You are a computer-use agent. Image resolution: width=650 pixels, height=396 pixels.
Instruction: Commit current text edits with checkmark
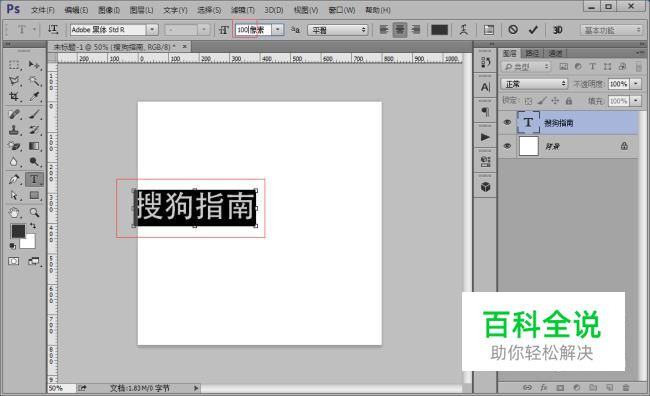pyautogui.click(x=533, y=29)
